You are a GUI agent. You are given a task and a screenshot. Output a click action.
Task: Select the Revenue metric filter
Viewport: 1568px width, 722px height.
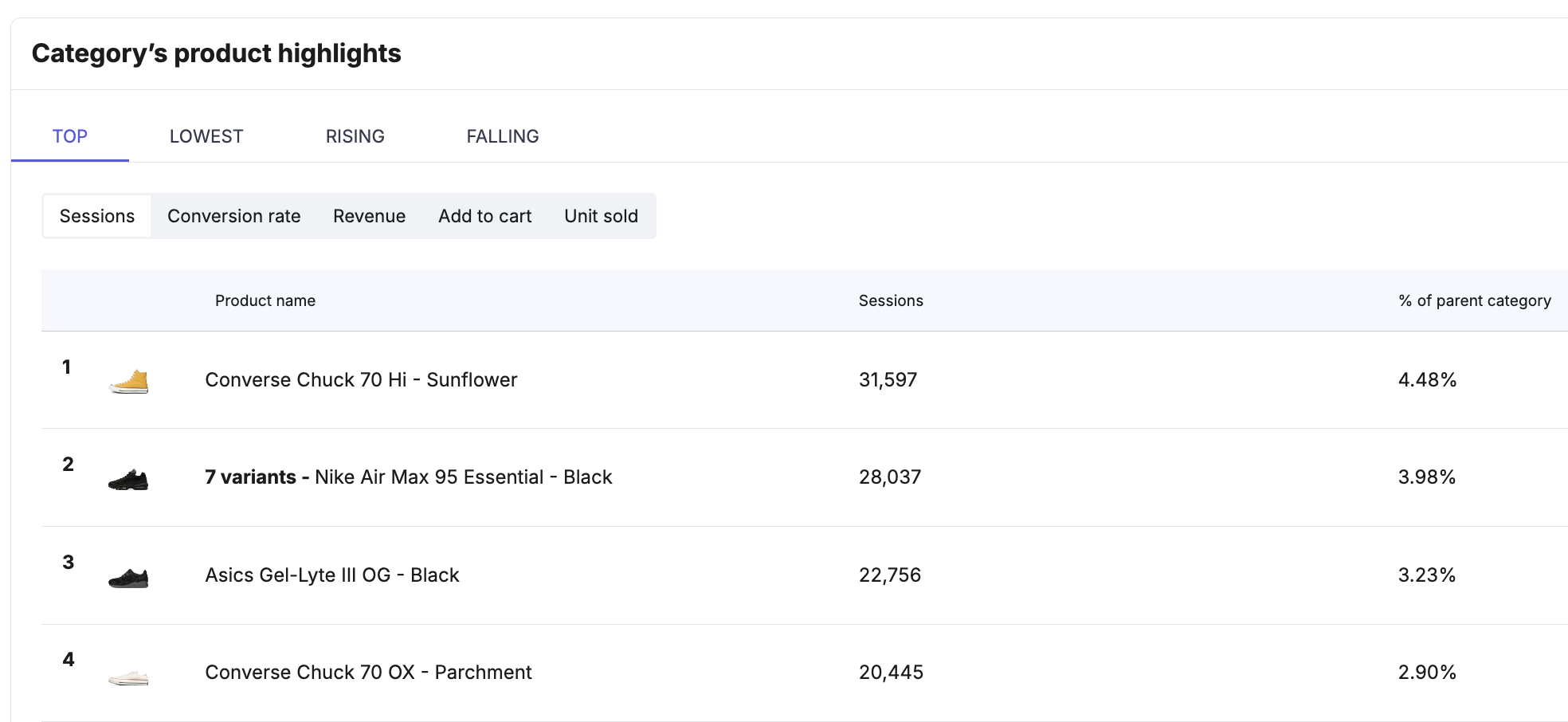[x=370, y=216]
